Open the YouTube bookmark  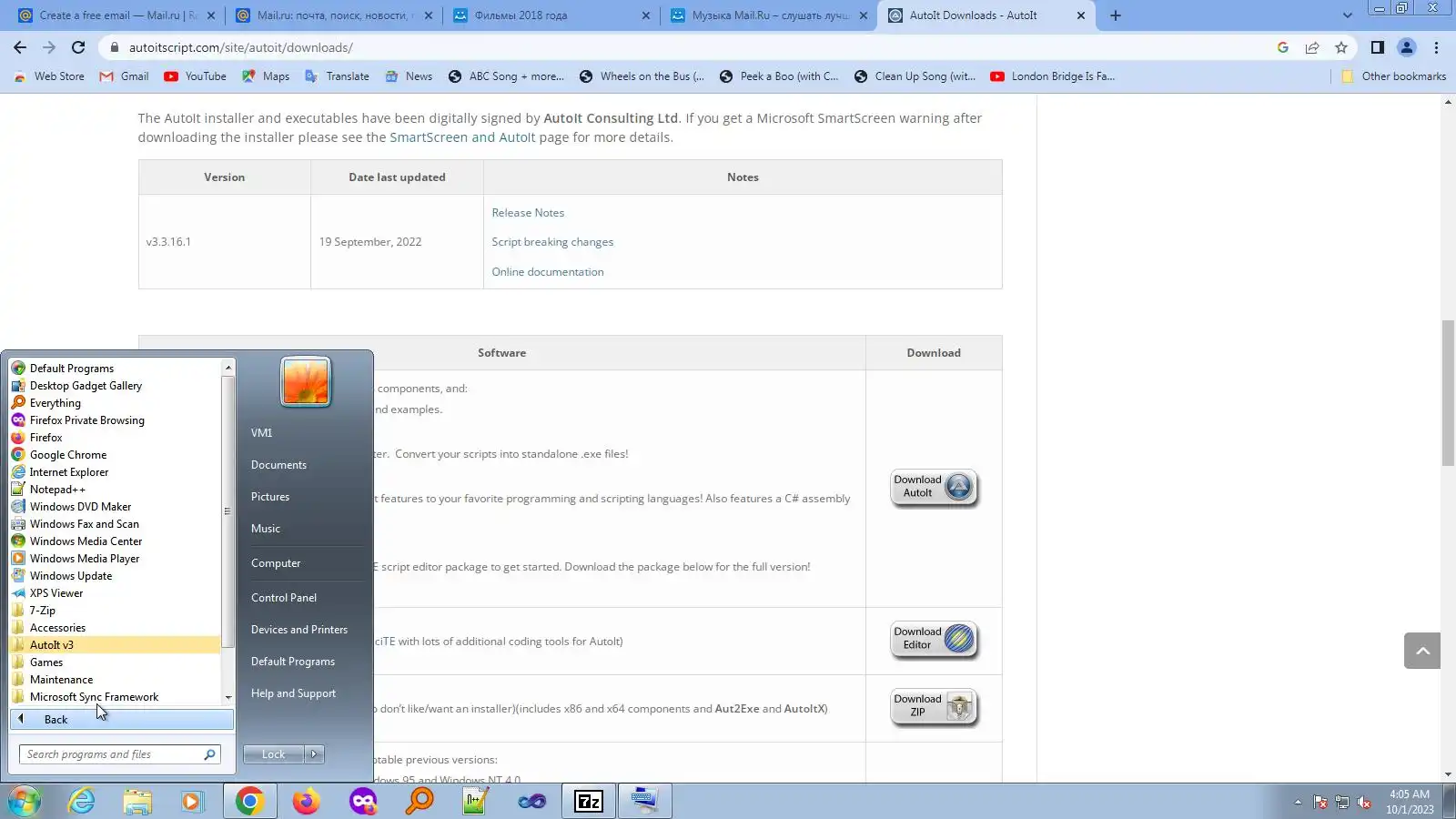tap(196, 76)
